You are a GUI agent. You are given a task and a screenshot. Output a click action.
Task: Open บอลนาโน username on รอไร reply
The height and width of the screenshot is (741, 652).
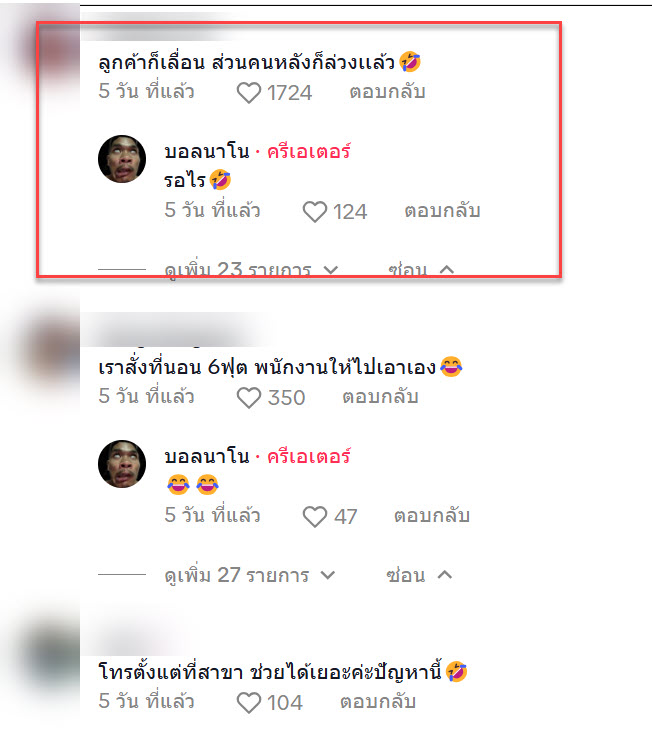[207, 152]
